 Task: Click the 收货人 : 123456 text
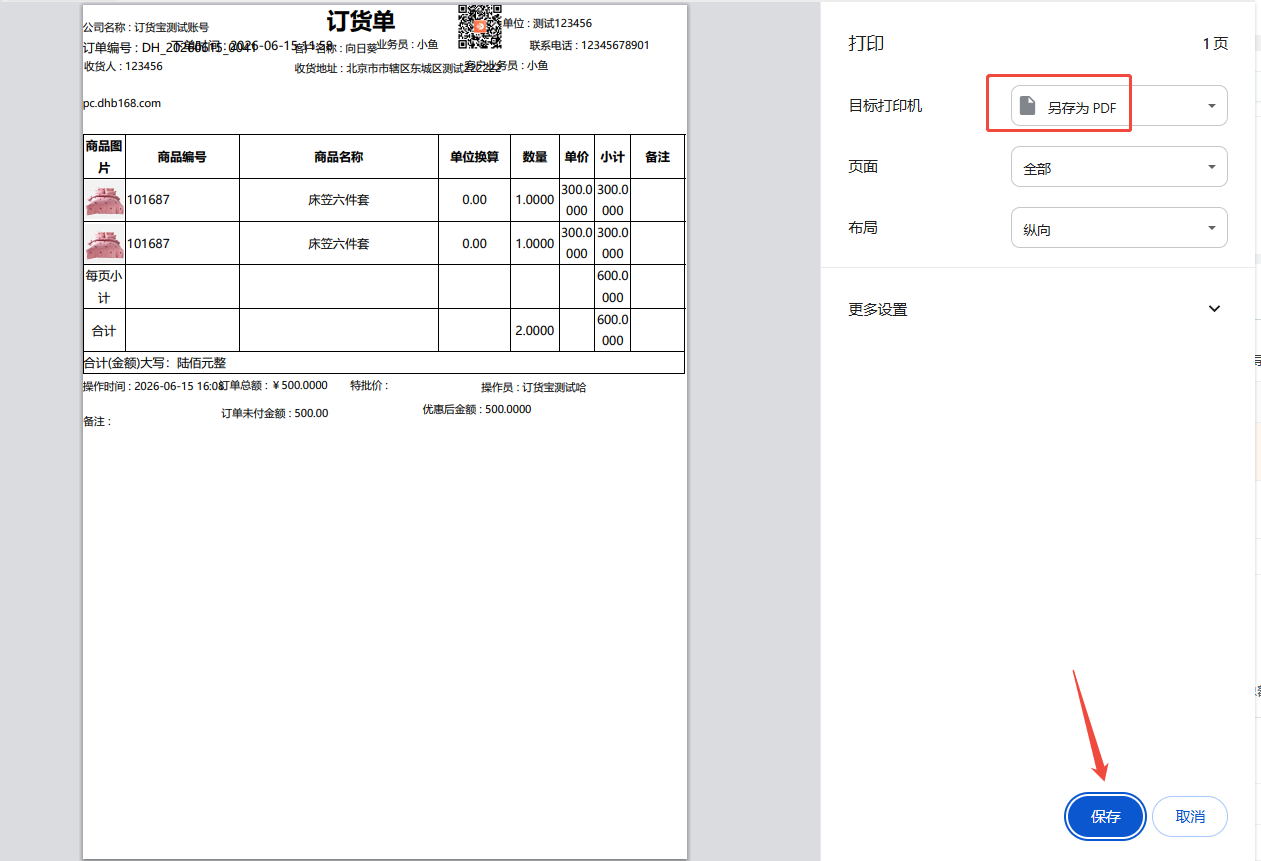tap(123, 66)
